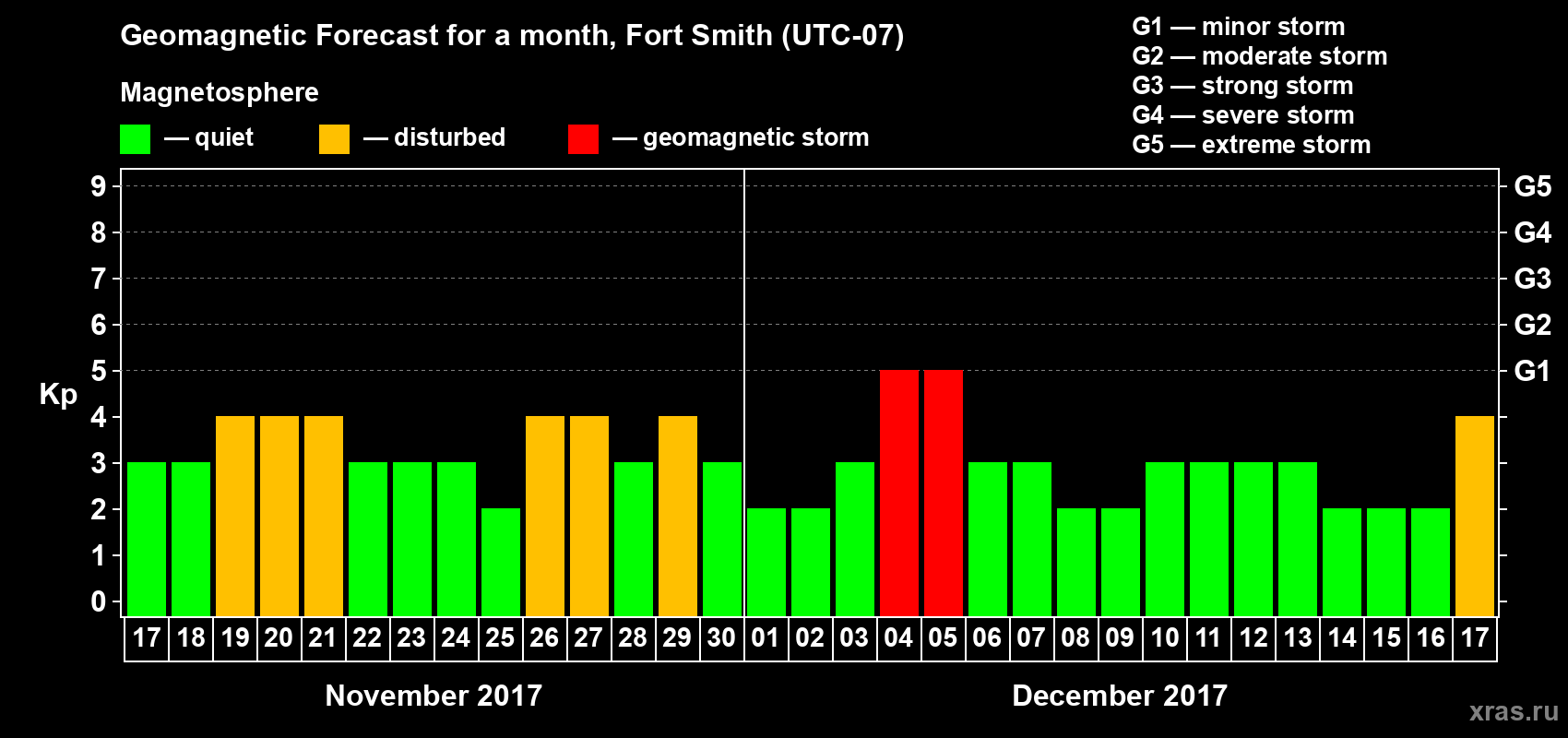1568x738 pixels.
Task: Click the green bar for November 23
Action: pos(412,539)
